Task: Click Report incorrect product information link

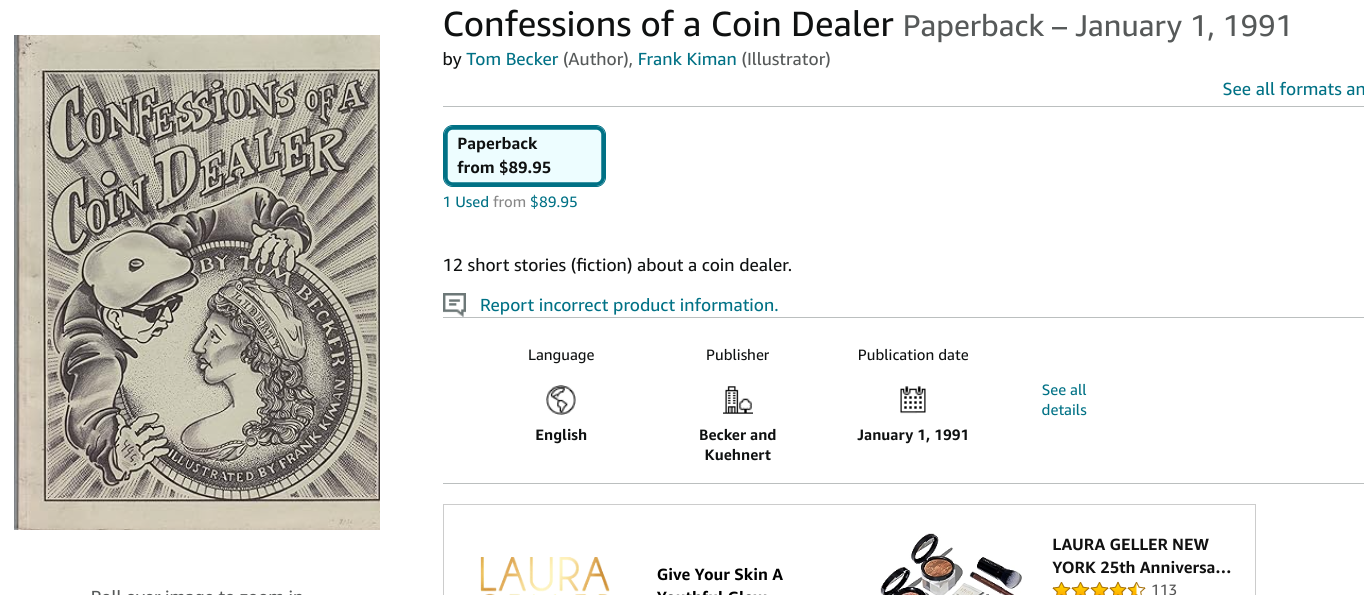Action: tap(628, 305)
